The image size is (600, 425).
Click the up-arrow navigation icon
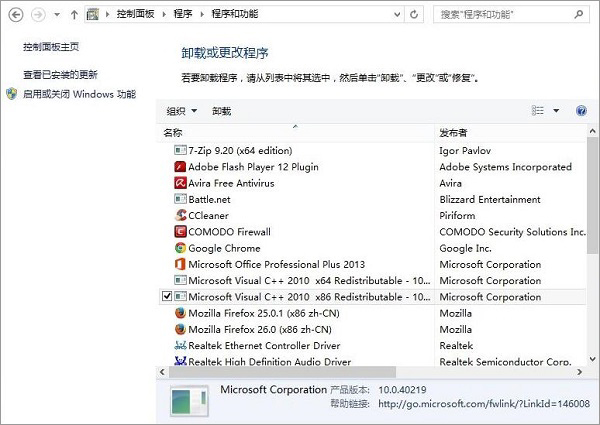[x=75, y=16]
